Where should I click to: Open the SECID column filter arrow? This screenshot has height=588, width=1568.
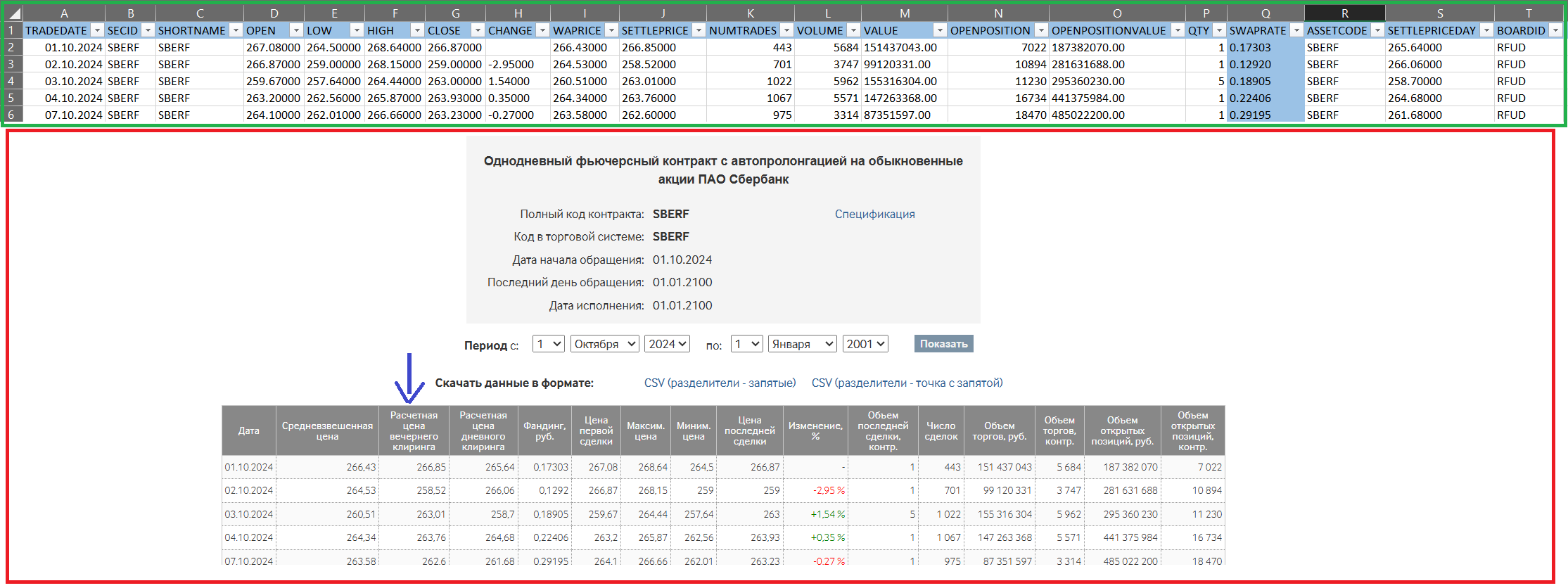pyautogui.click(x=148, y=30)
